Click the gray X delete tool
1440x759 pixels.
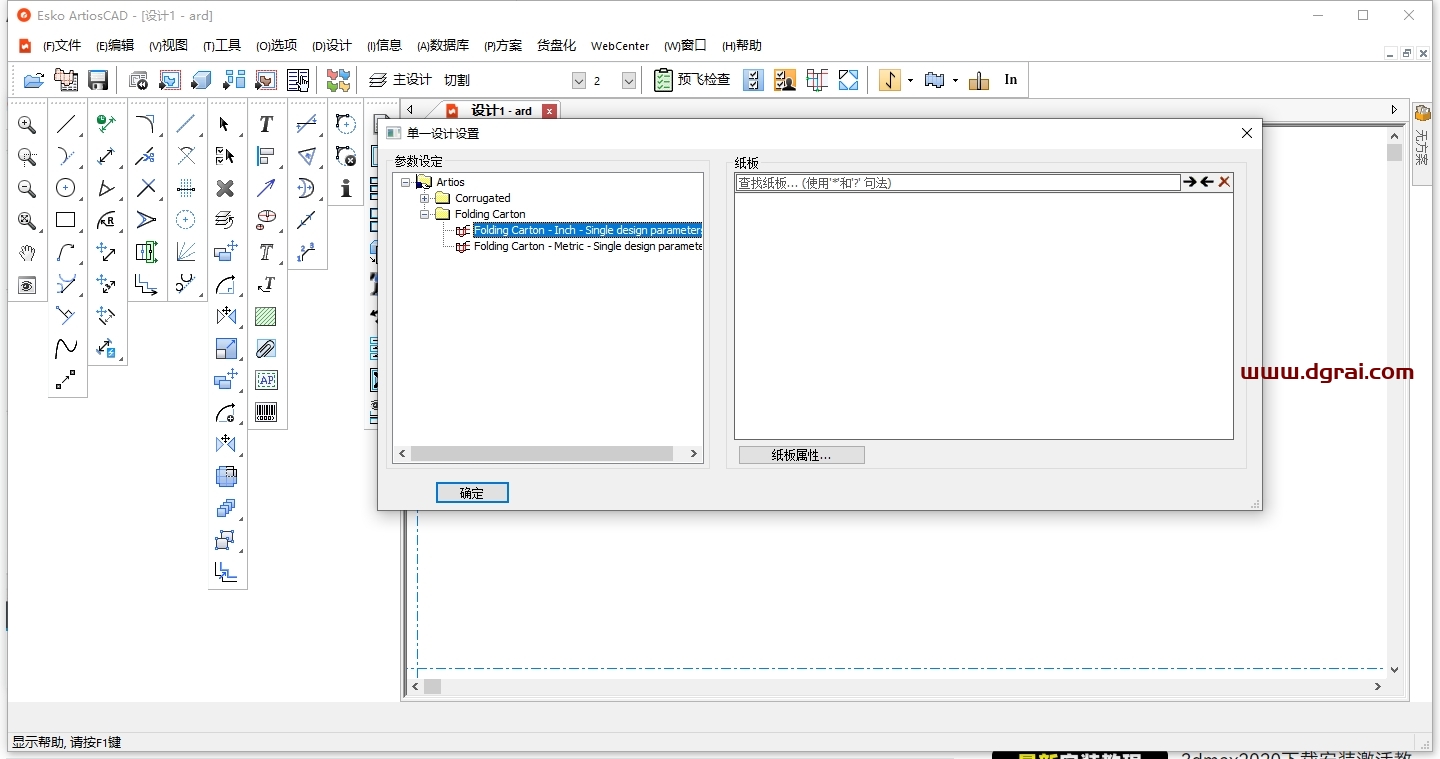click(225, 188)
